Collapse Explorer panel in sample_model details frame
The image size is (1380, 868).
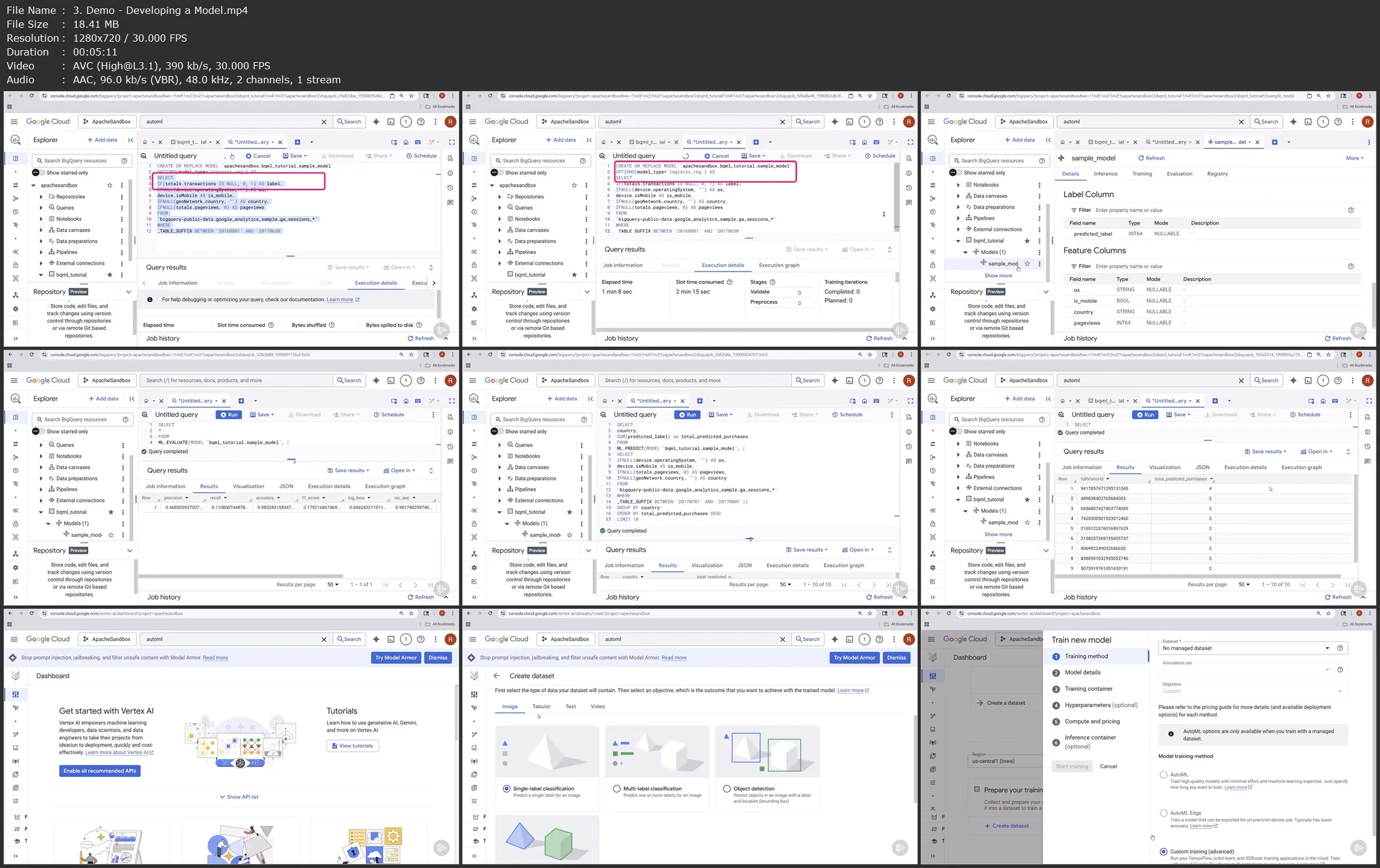[1048, 140]
